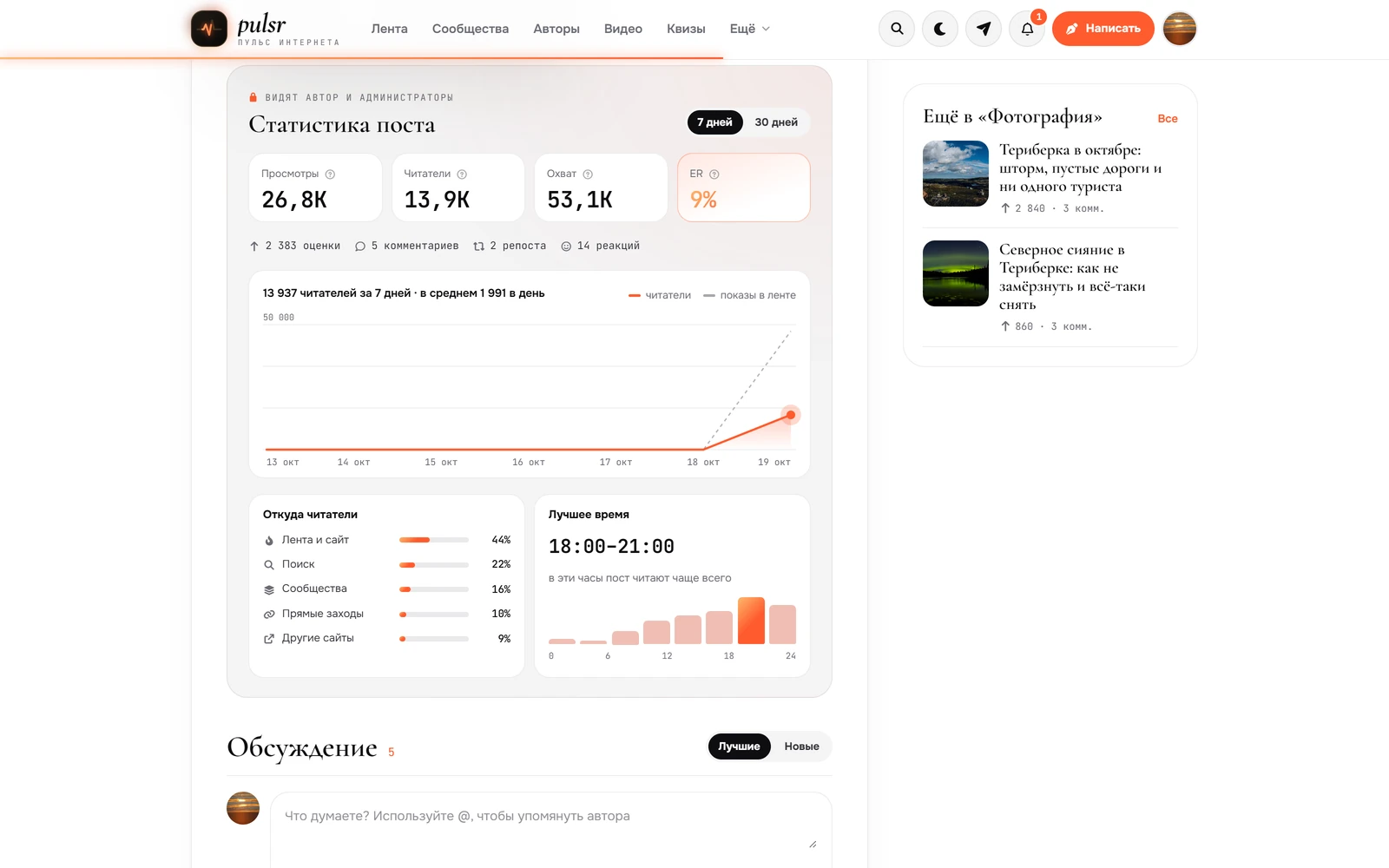Click the magnifier icon beside Поиск source
This screenshot has height=868, width=1389.
[269, 565]
